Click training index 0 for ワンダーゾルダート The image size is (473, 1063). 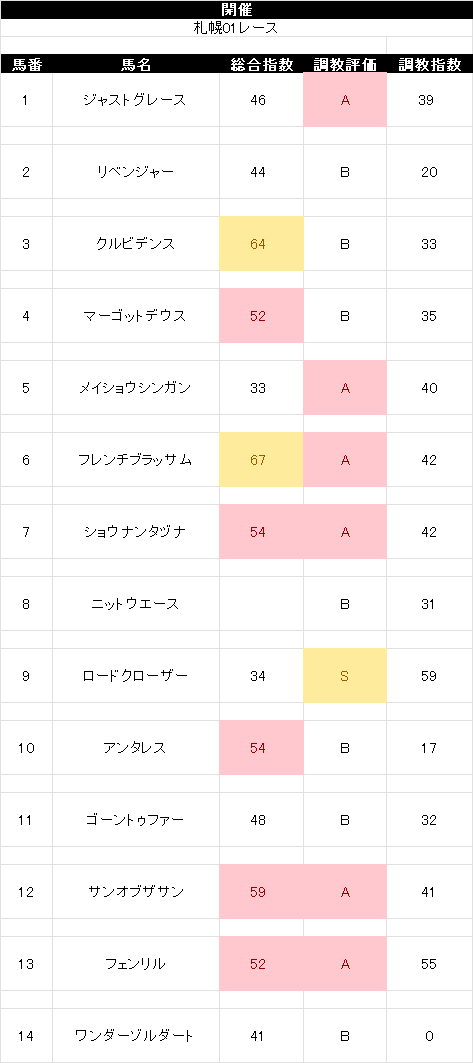[x=430, y=1036]
